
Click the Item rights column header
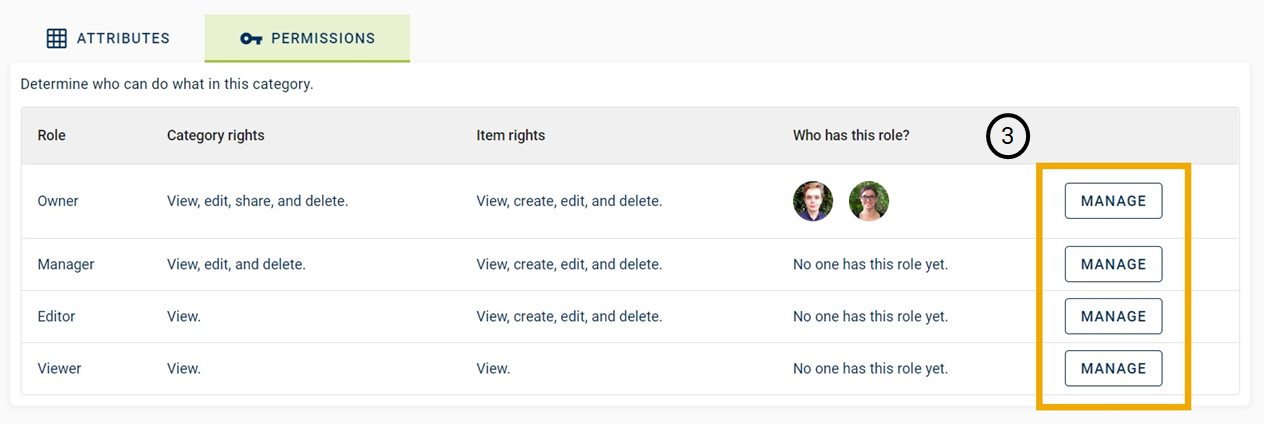pyautogui.click(x=511, y=135)
